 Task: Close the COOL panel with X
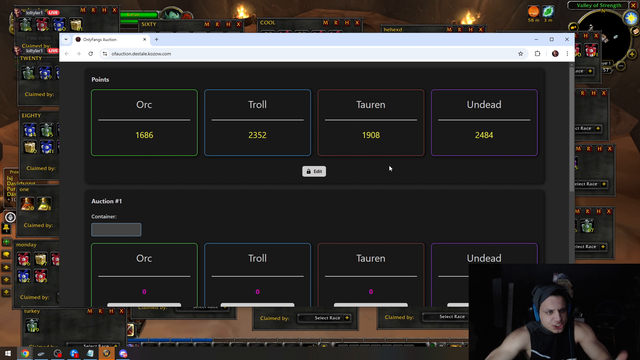(357, 23)
